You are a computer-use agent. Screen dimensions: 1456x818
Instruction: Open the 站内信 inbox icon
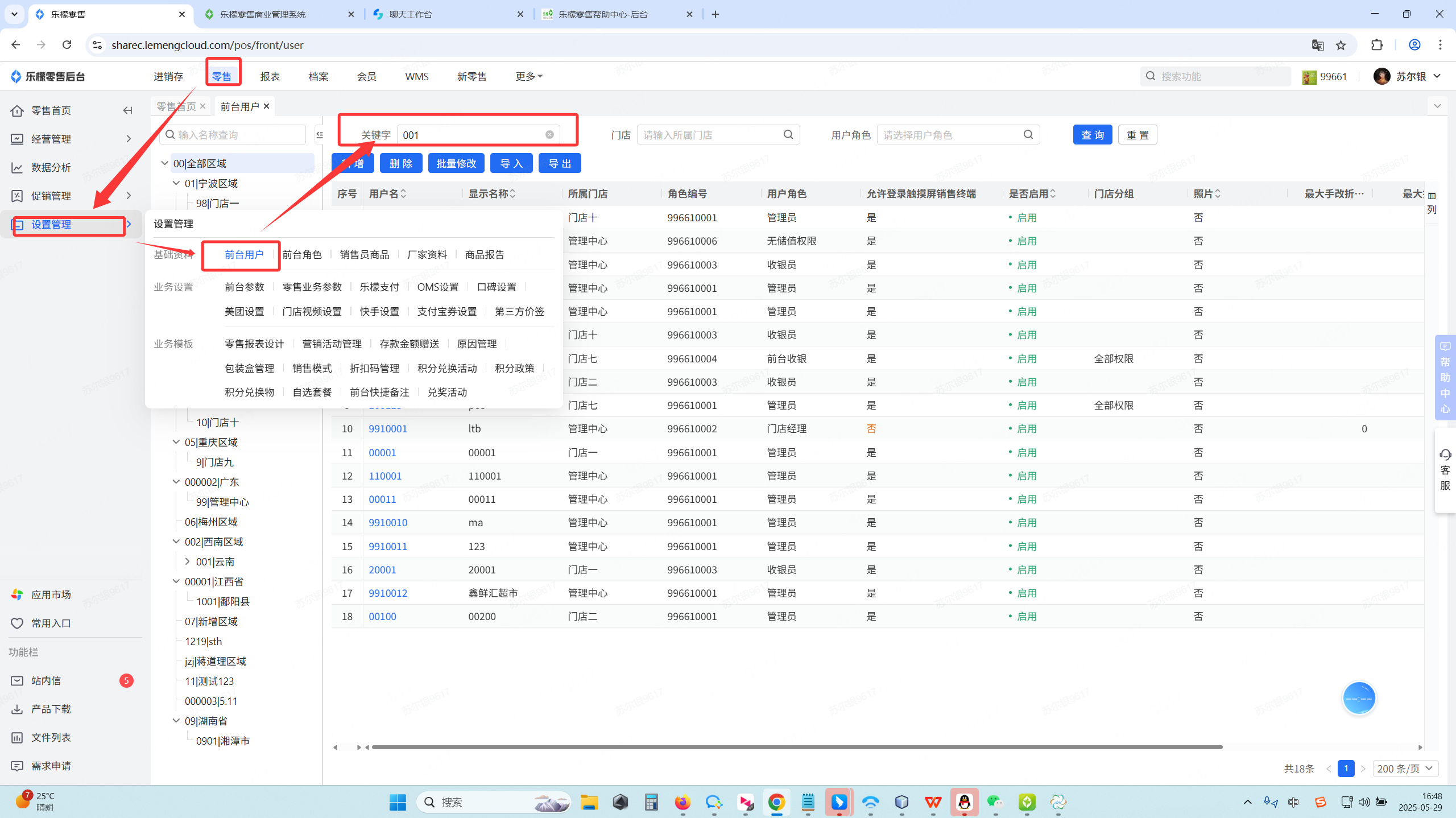(17, 680)
